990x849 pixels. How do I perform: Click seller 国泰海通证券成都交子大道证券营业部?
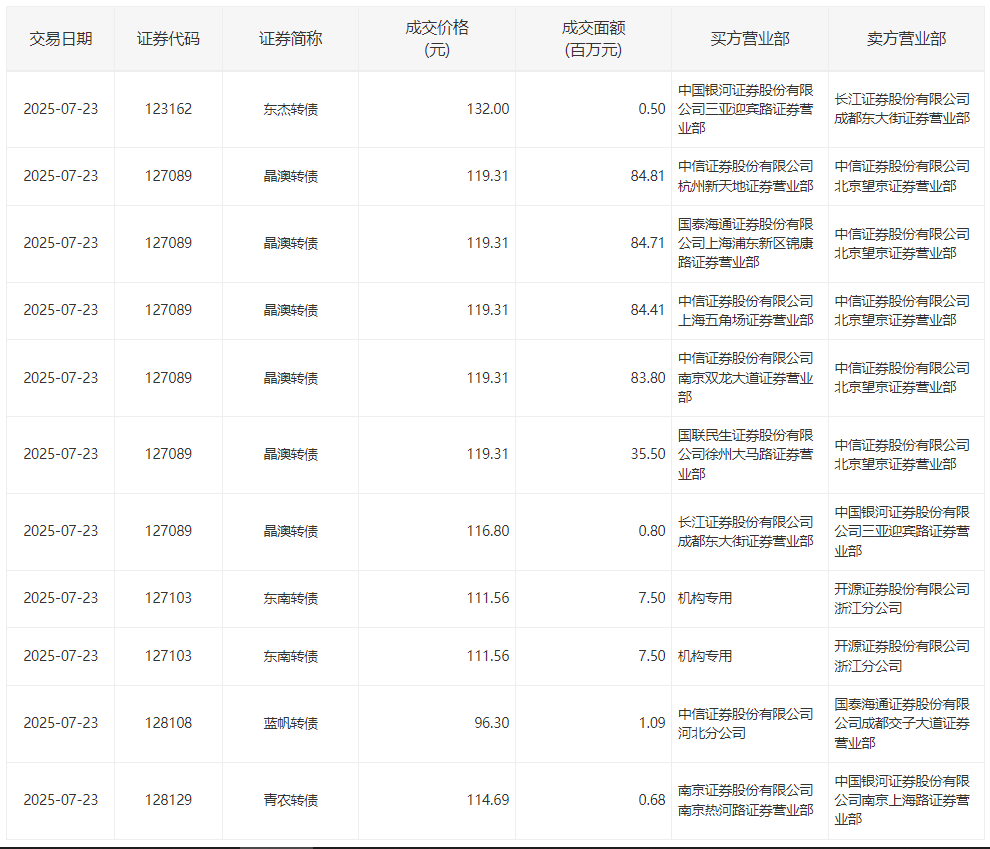click(x=902, y=723)
